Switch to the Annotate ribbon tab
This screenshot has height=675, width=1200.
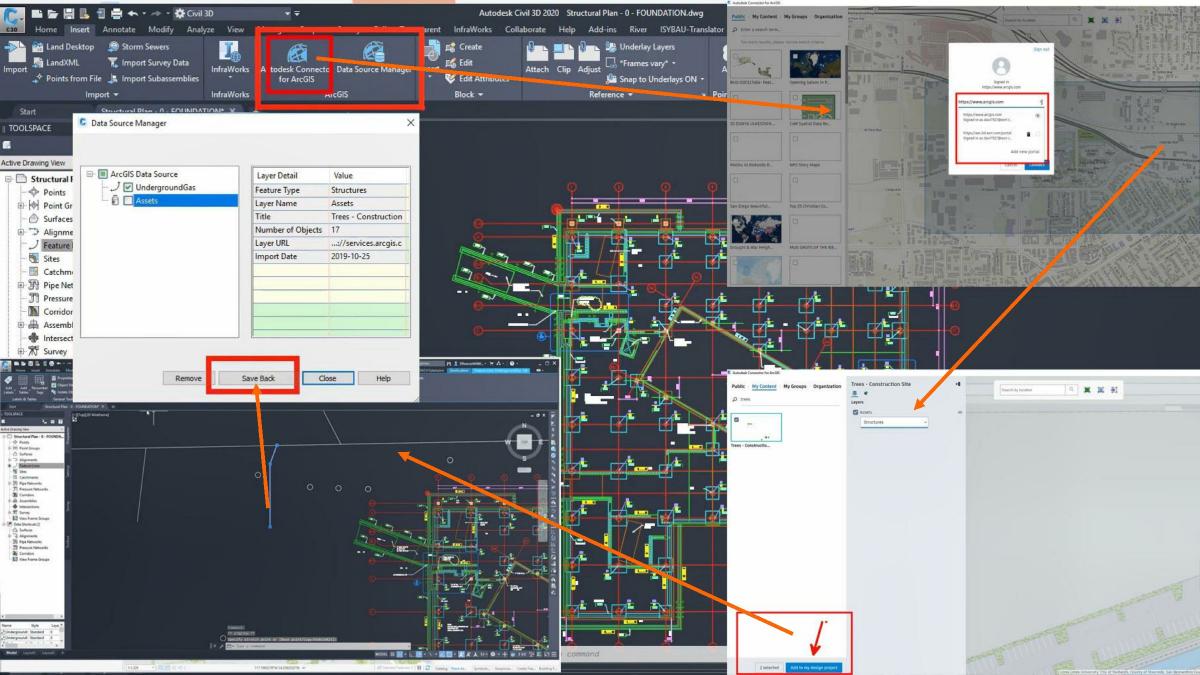[119, 29]
